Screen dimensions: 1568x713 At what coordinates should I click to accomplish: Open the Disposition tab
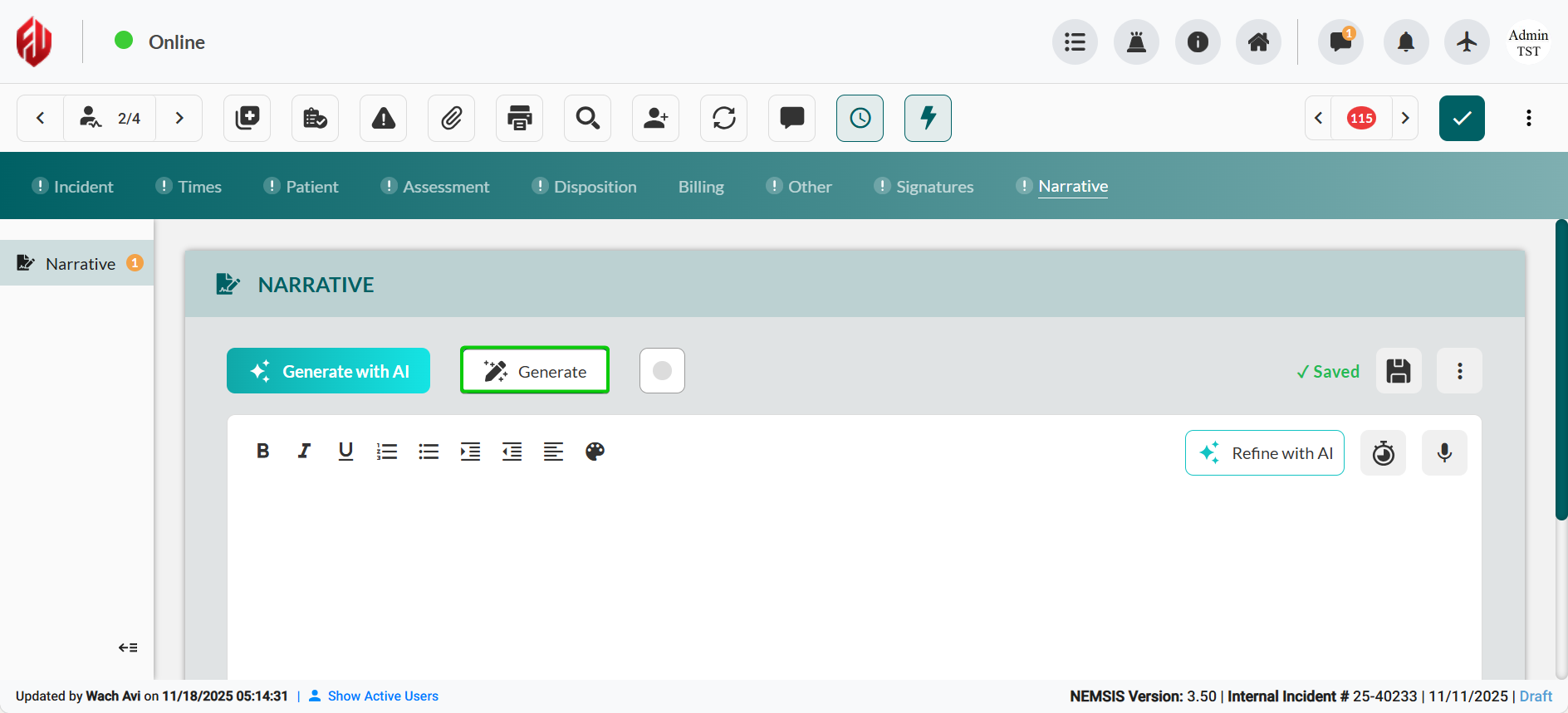click(x=595, y=187)
